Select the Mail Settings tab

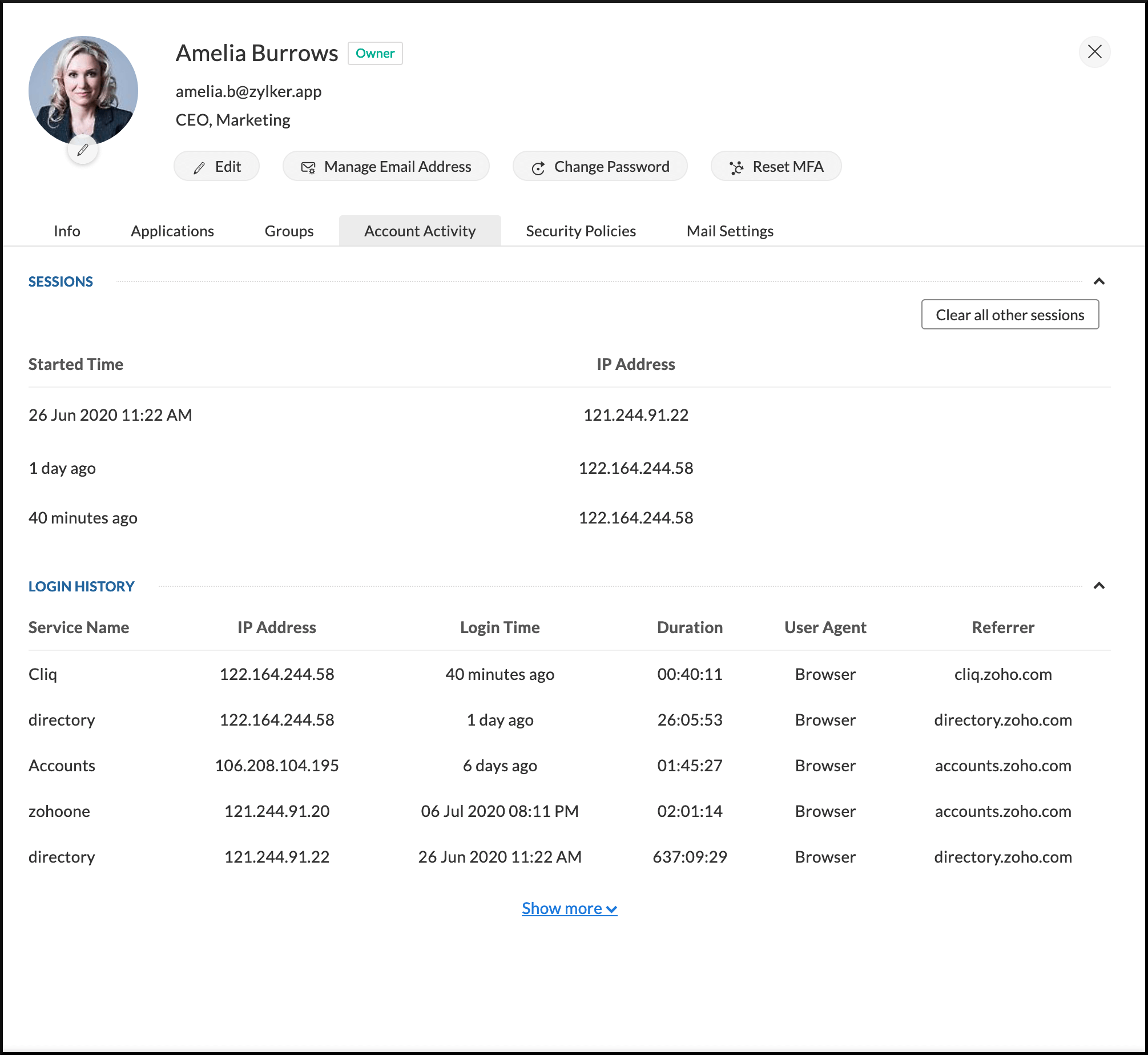pos(730,231)
